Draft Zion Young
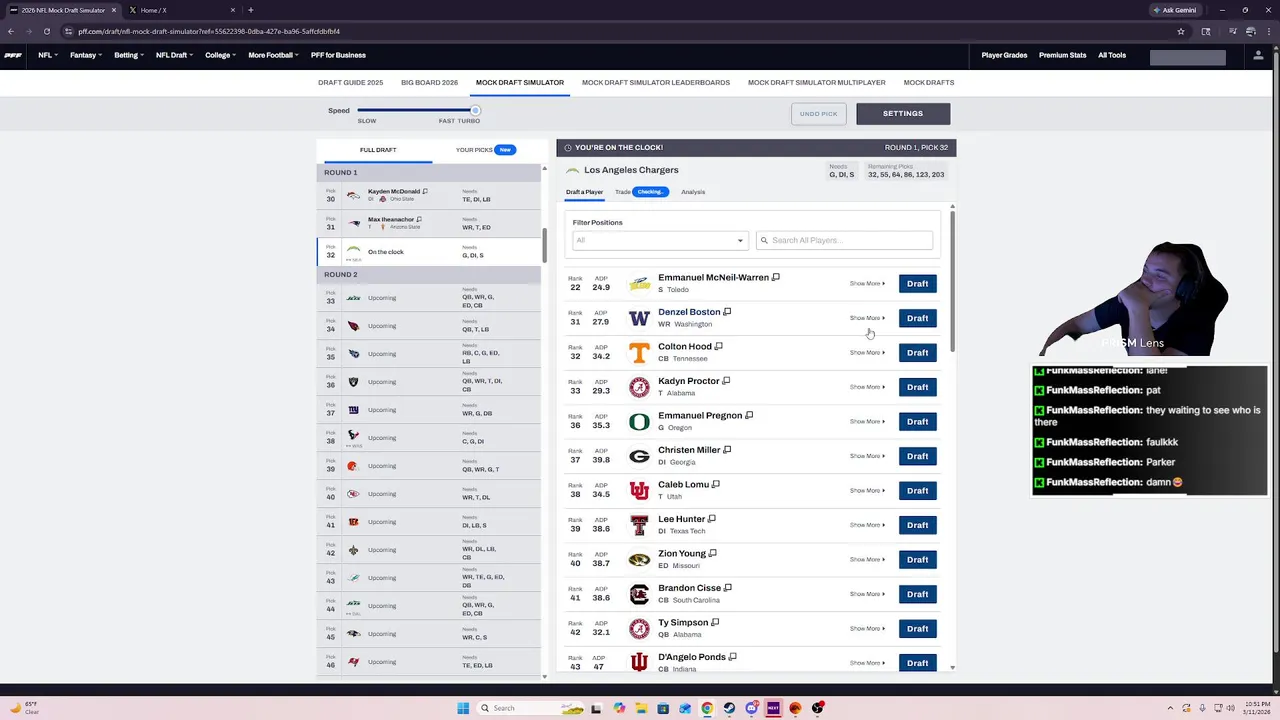The image size is (1280, 720). pyautogui.click(x=917, y=560)
